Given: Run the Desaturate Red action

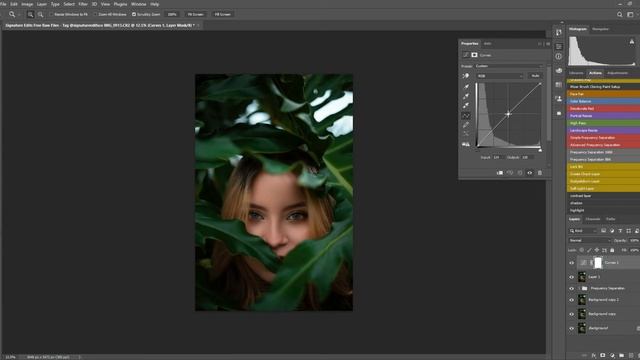Looking at the screenshot, I should [603, 109].
